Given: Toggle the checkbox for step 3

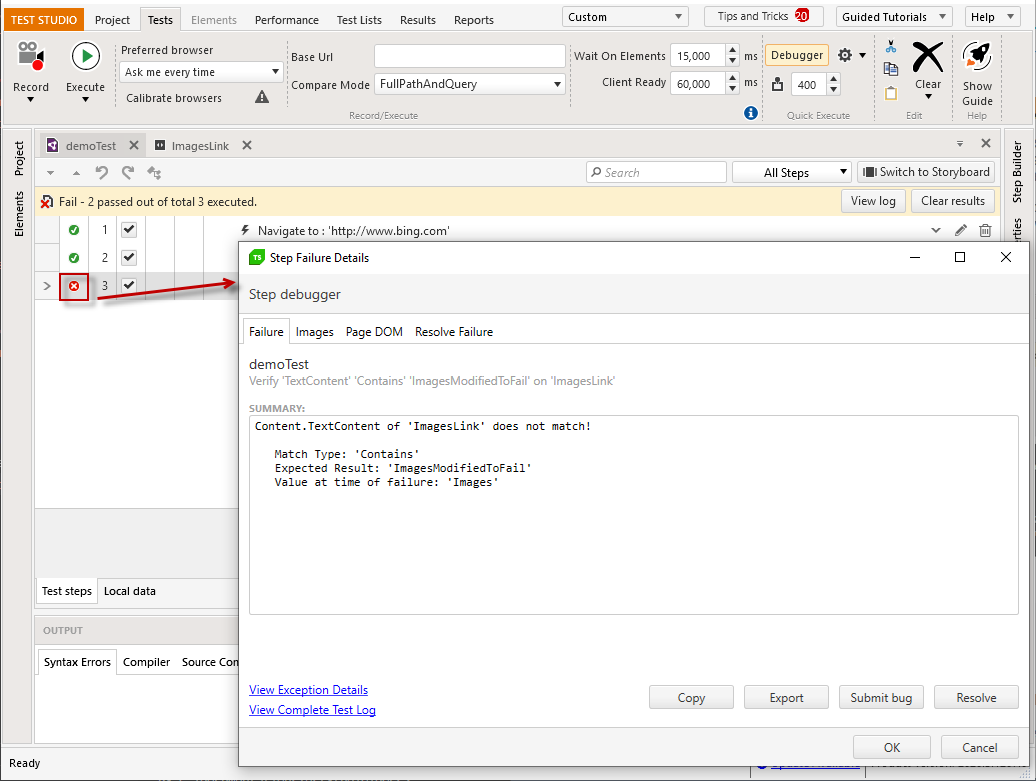Looking at the screenshot, I should 129,286.
